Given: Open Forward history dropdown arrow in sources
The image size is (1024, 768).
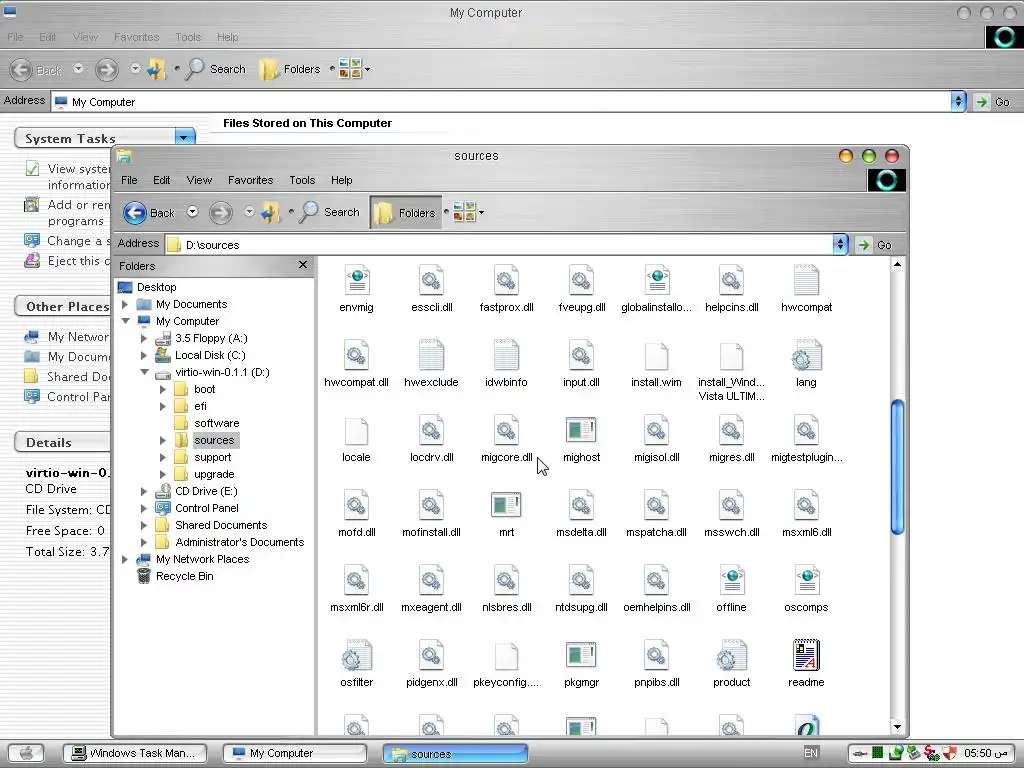Looking at the screenshot, I should coord(249,212).
